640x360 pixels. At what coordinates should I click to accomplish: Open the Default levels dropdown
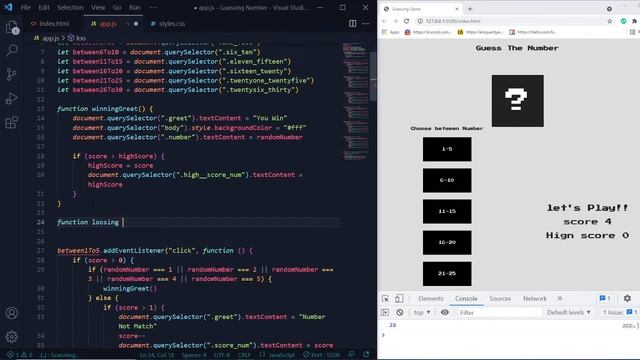pyautogui.click(x=569, y=312)
